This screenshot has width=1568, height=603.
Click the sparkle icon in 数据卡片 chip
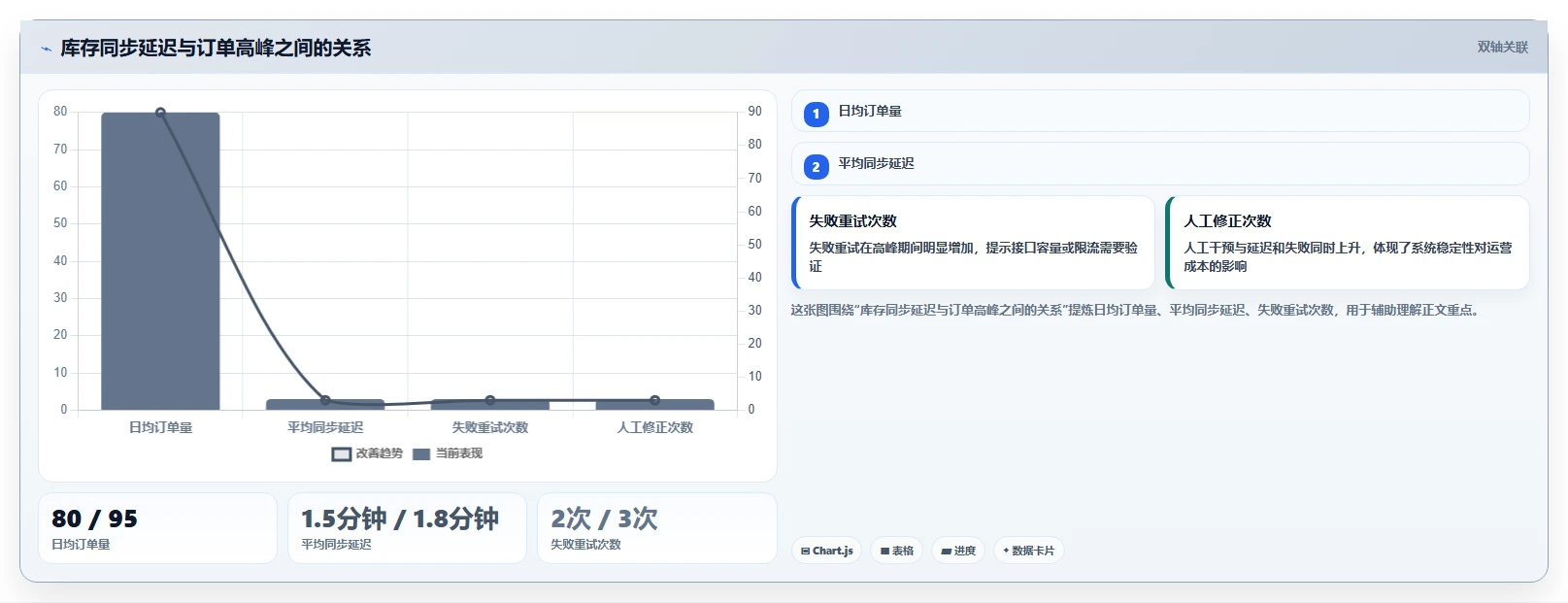point(1006,551)
